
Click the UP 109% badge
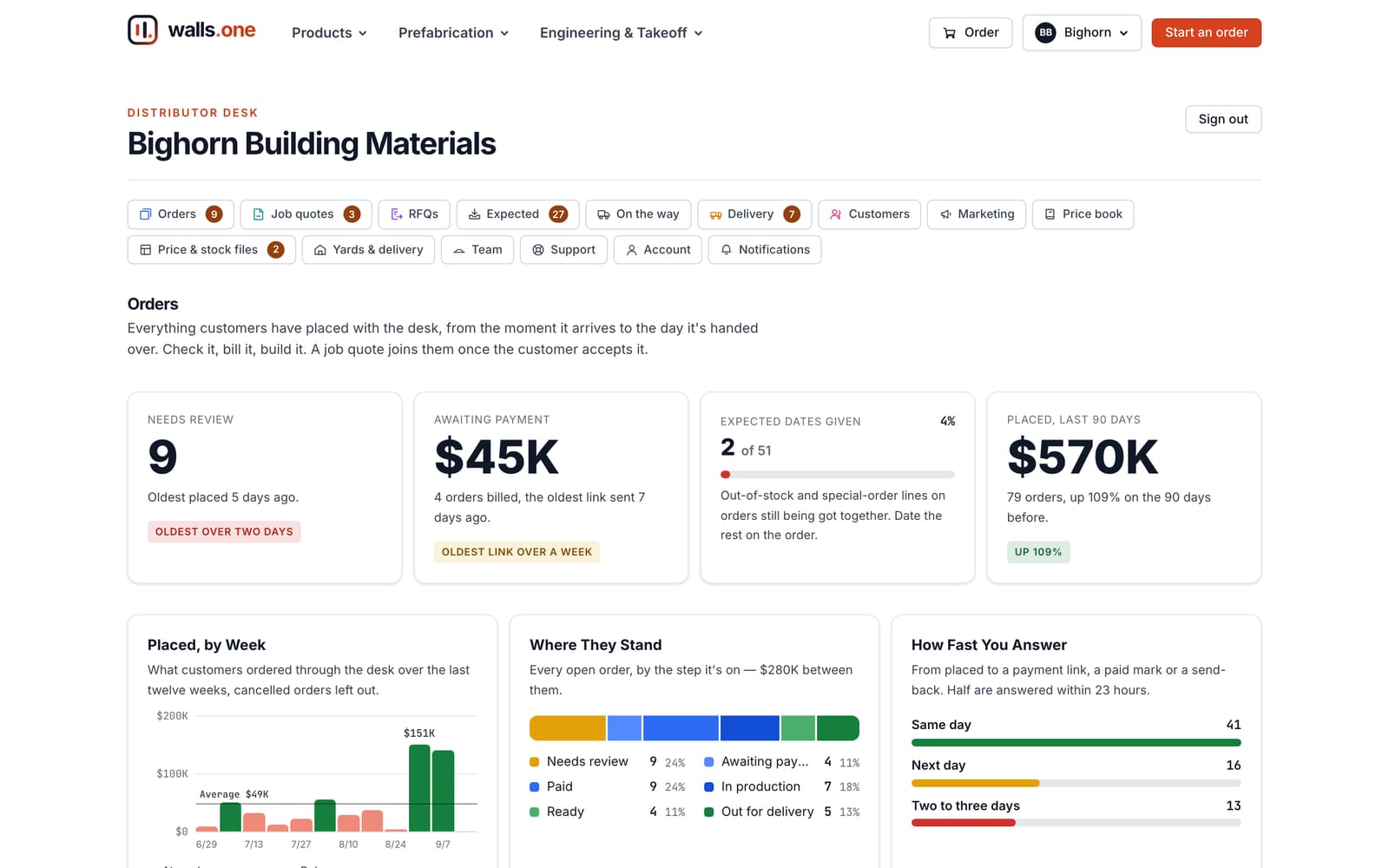click(1038, 552)
